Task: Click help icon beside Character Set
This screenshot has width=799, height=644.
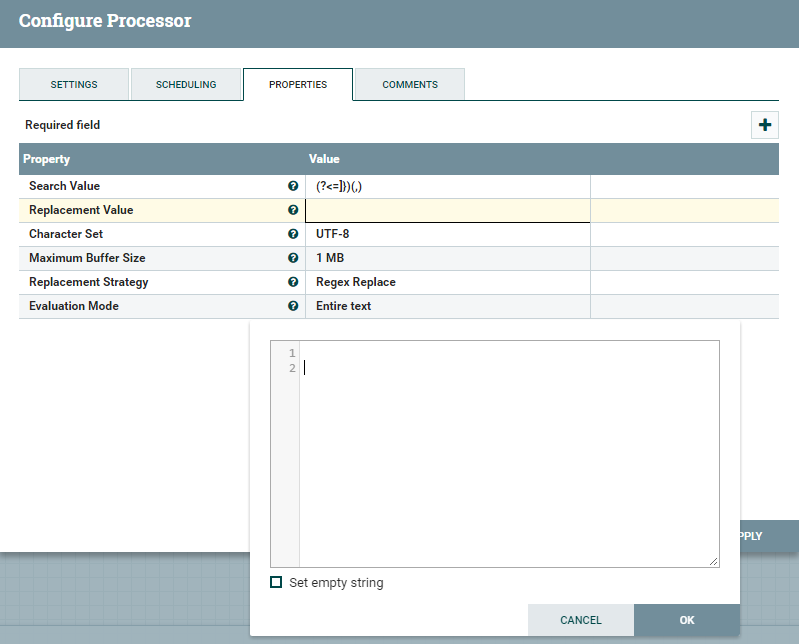Action: tap(293, 234)
